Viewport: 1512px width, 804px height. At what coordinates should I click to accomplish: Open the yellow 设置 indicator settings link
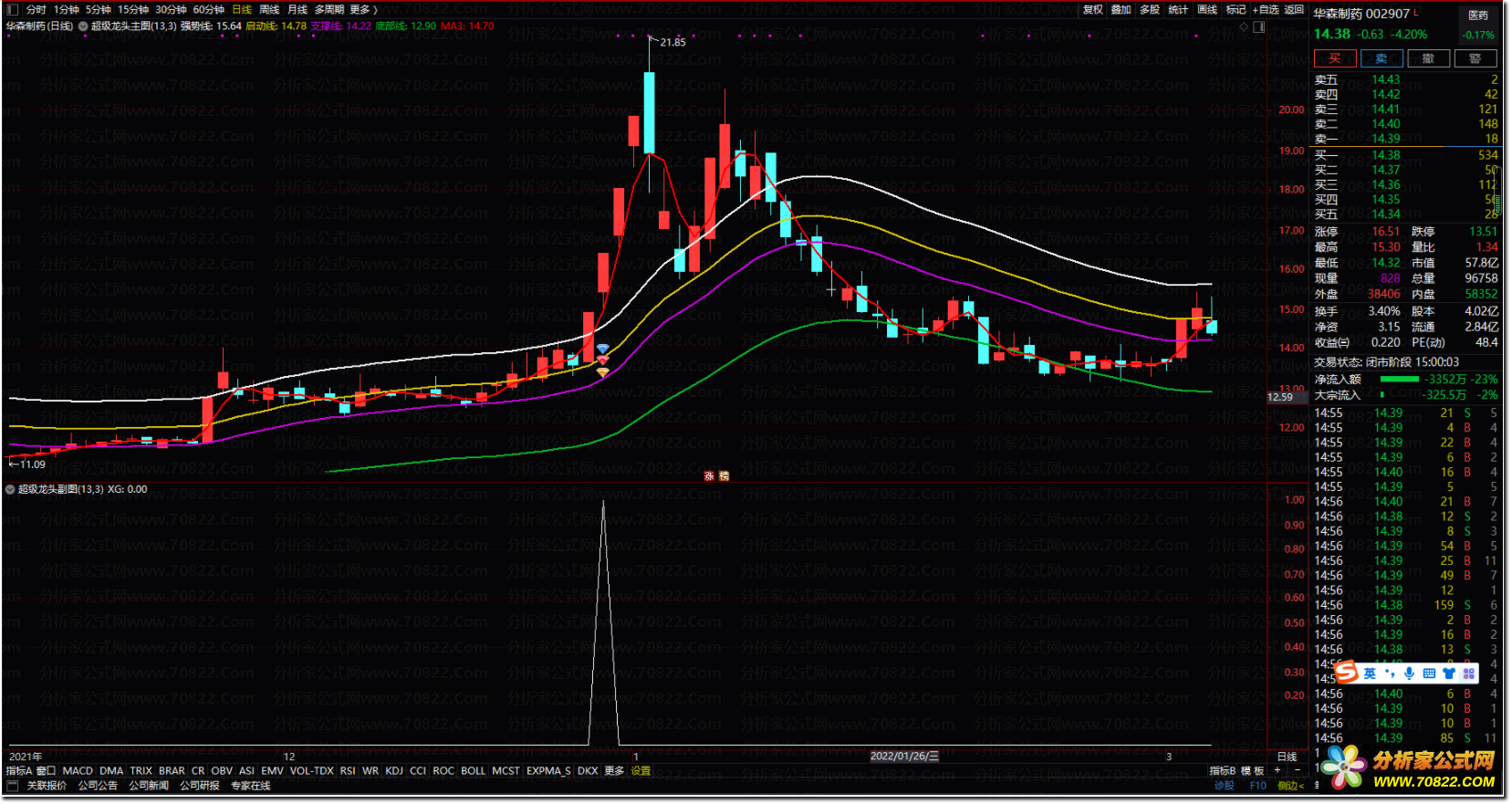[641, 772]
